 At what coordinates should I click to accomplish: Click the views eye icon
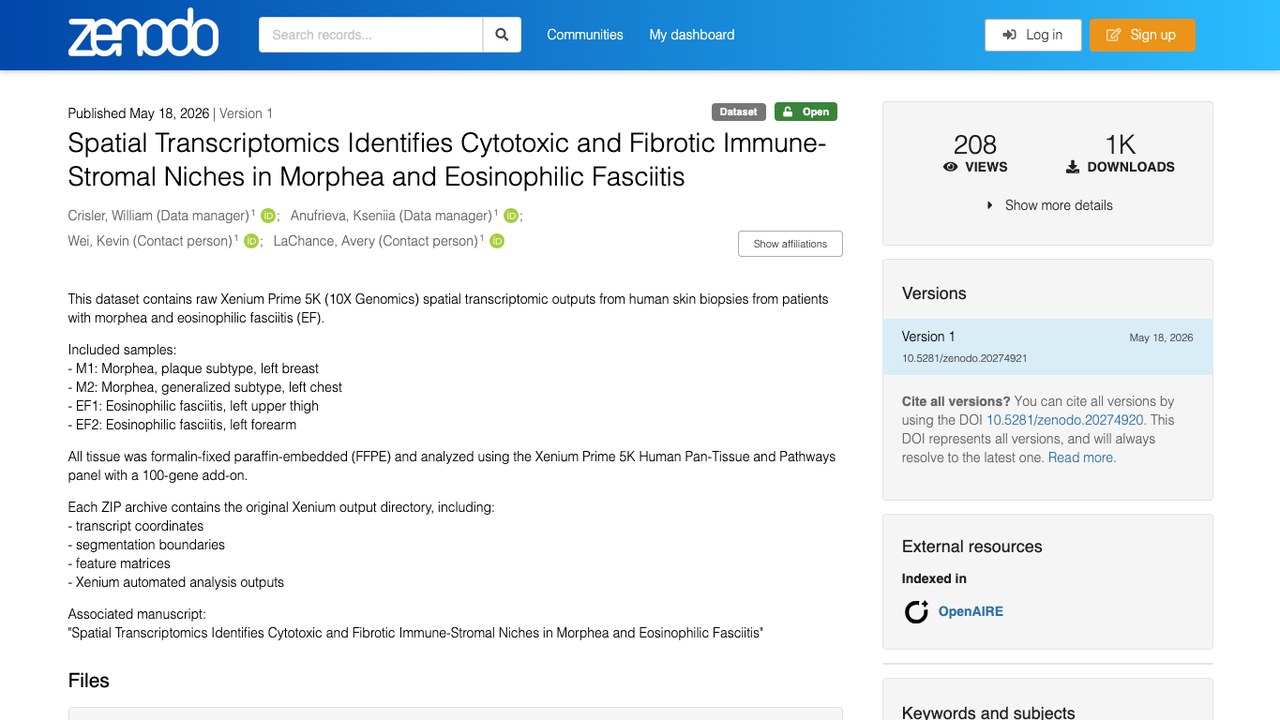(x=951, y=167)
